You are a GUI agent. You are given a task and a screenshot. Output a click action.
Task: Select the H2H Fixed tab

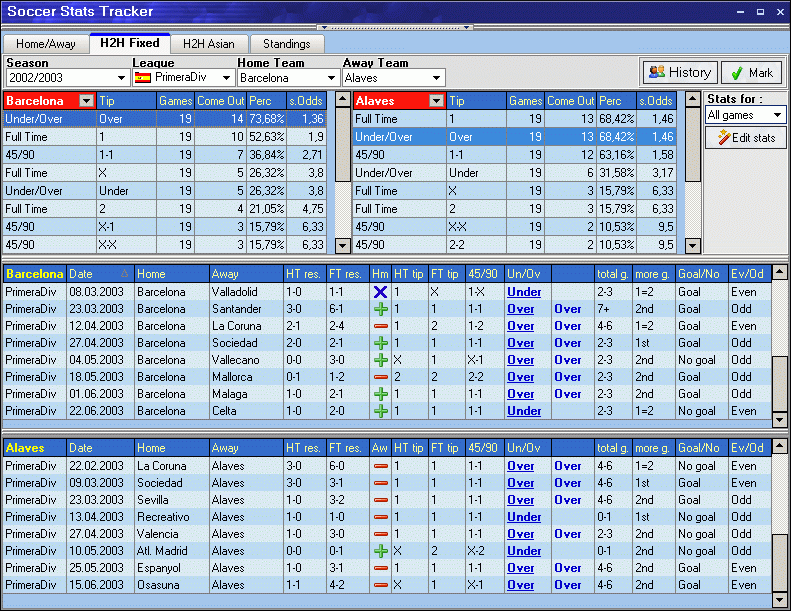click(130, 43)
